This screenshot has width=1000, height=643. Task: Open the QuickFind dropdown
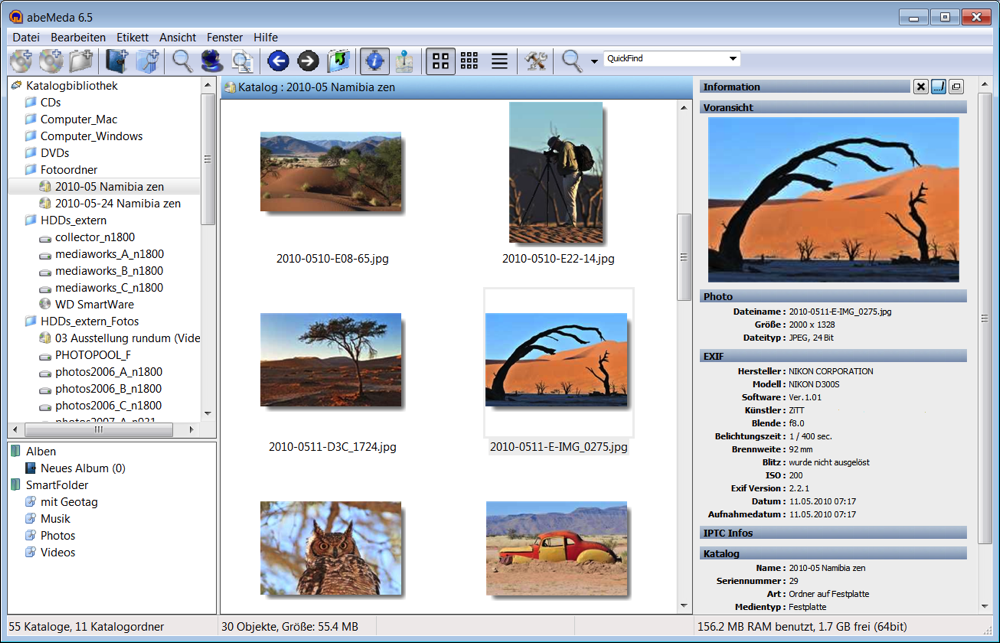click(x=733, y=59)
